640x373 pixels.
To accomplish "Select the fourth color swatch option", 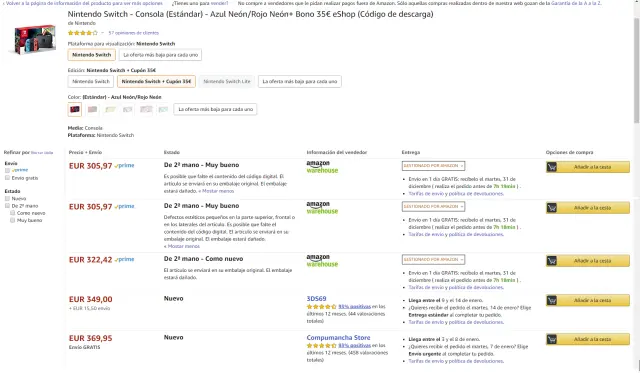I will click(x=128, y=109).
